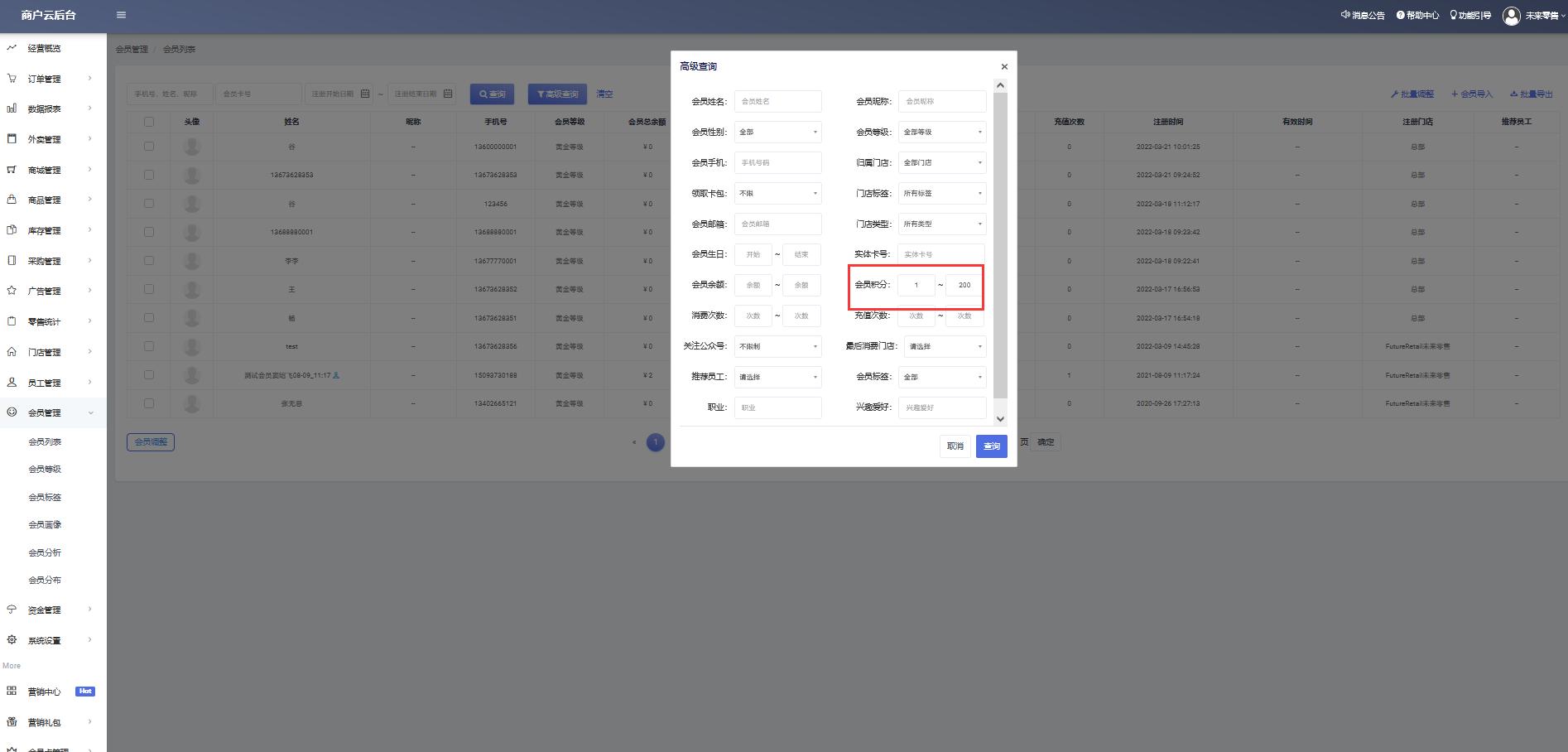Focus the 会员姓名 input field
1568x752 pixels.
(778, 101)
